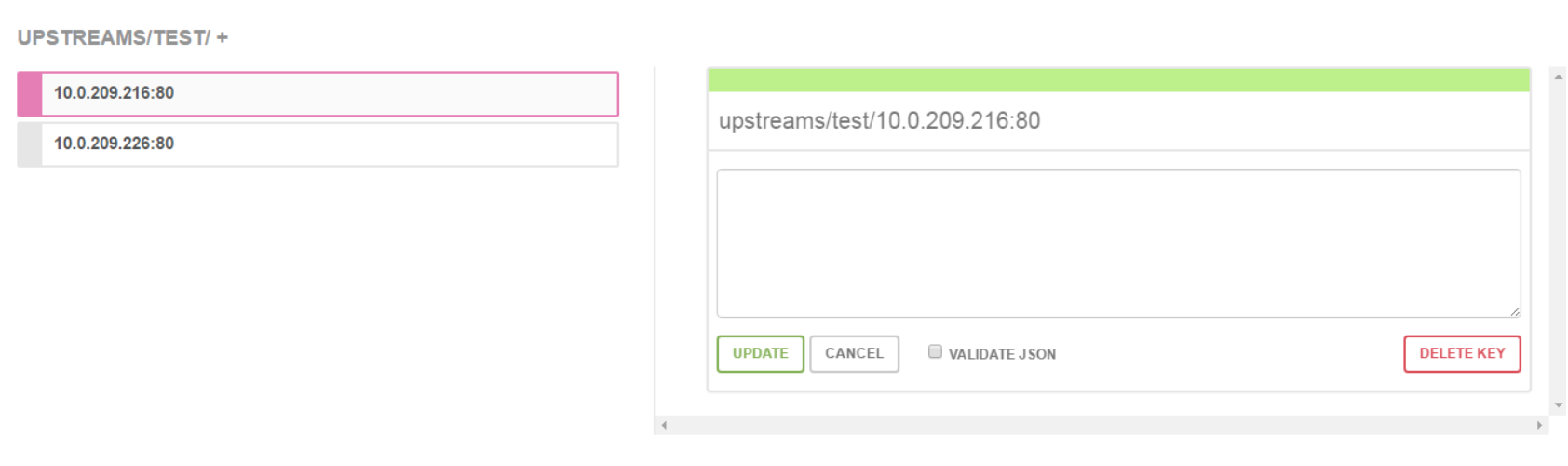This screenshot has height=466, width=1568.
Task: Click the horizontal scrollbar left arrow
Action: (664, 425)
